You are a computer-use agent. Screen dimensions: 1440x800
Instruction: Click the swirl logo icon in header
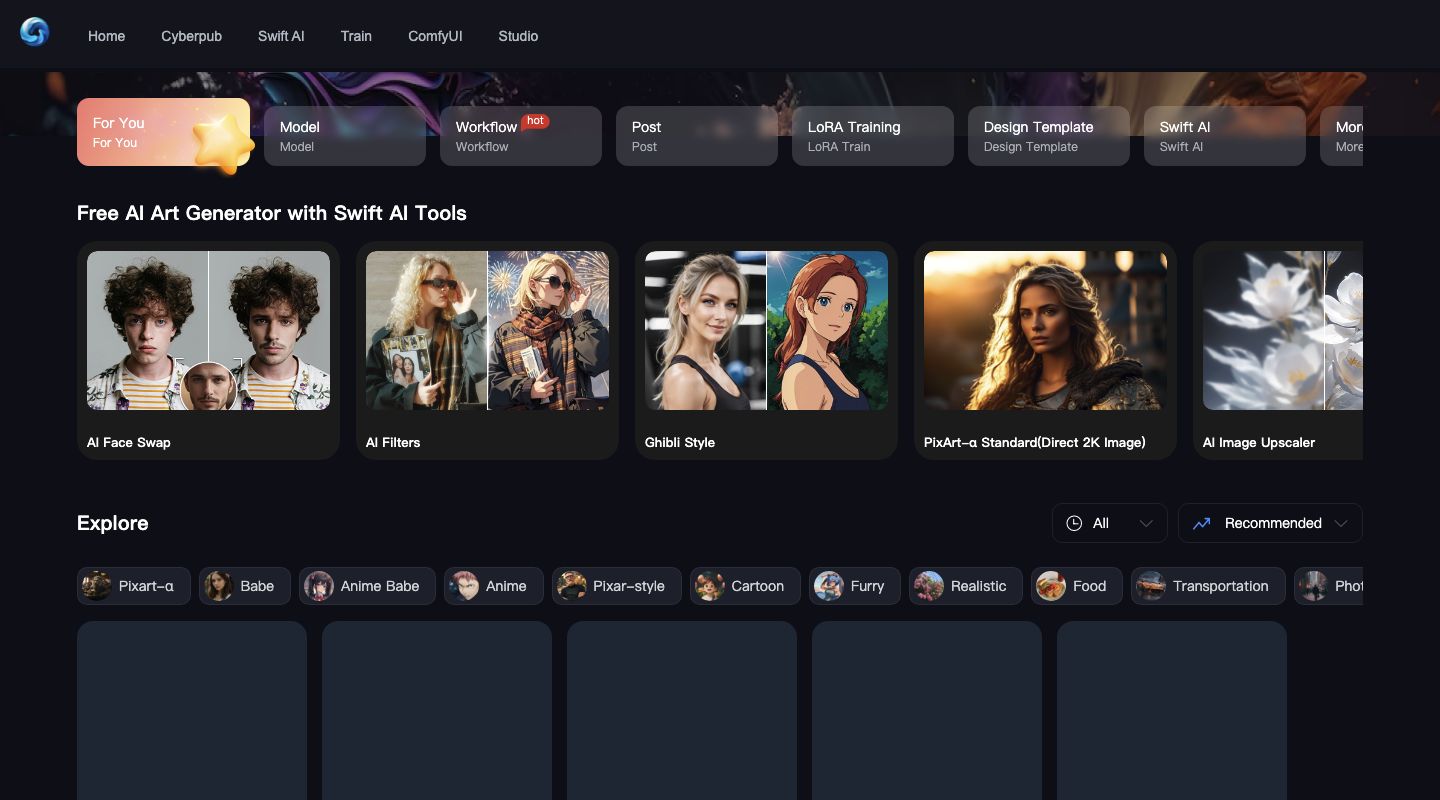[34, 33]
